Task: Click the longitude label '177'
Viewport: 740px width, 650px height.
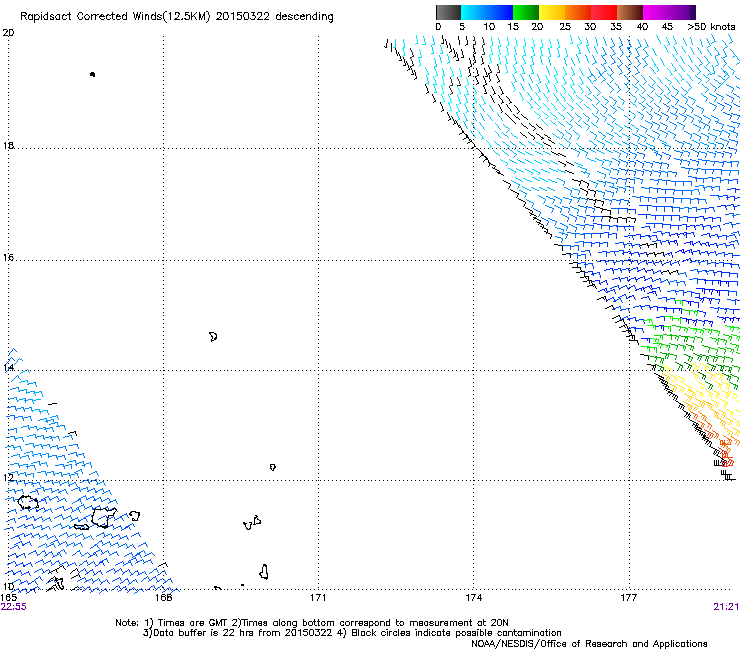Action: point(629,598)
